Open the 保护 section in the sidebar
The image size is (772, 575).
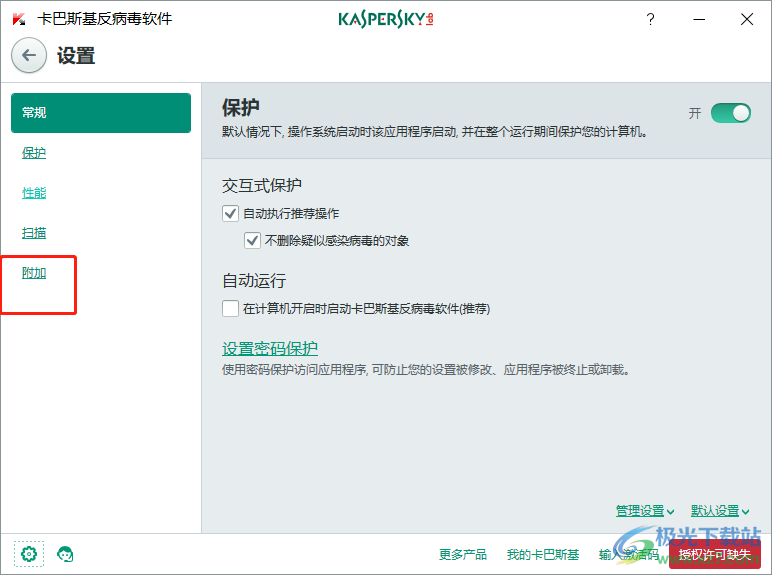[x=34, y=153]
